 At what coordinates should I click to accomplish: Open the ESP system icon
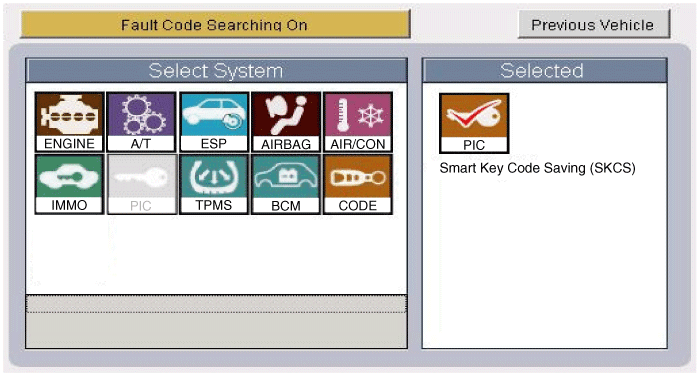(x=214, y=122)
